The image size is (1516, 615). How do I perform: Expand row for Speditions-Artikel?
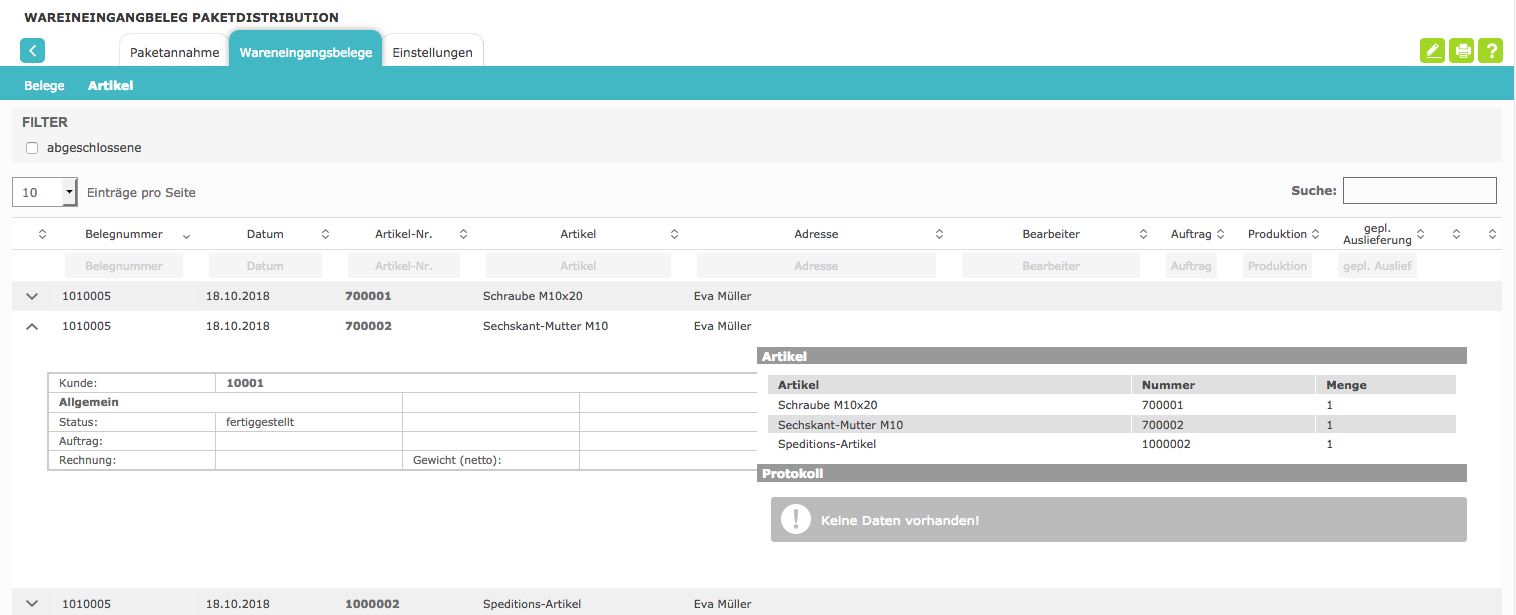tap(32, 604)
